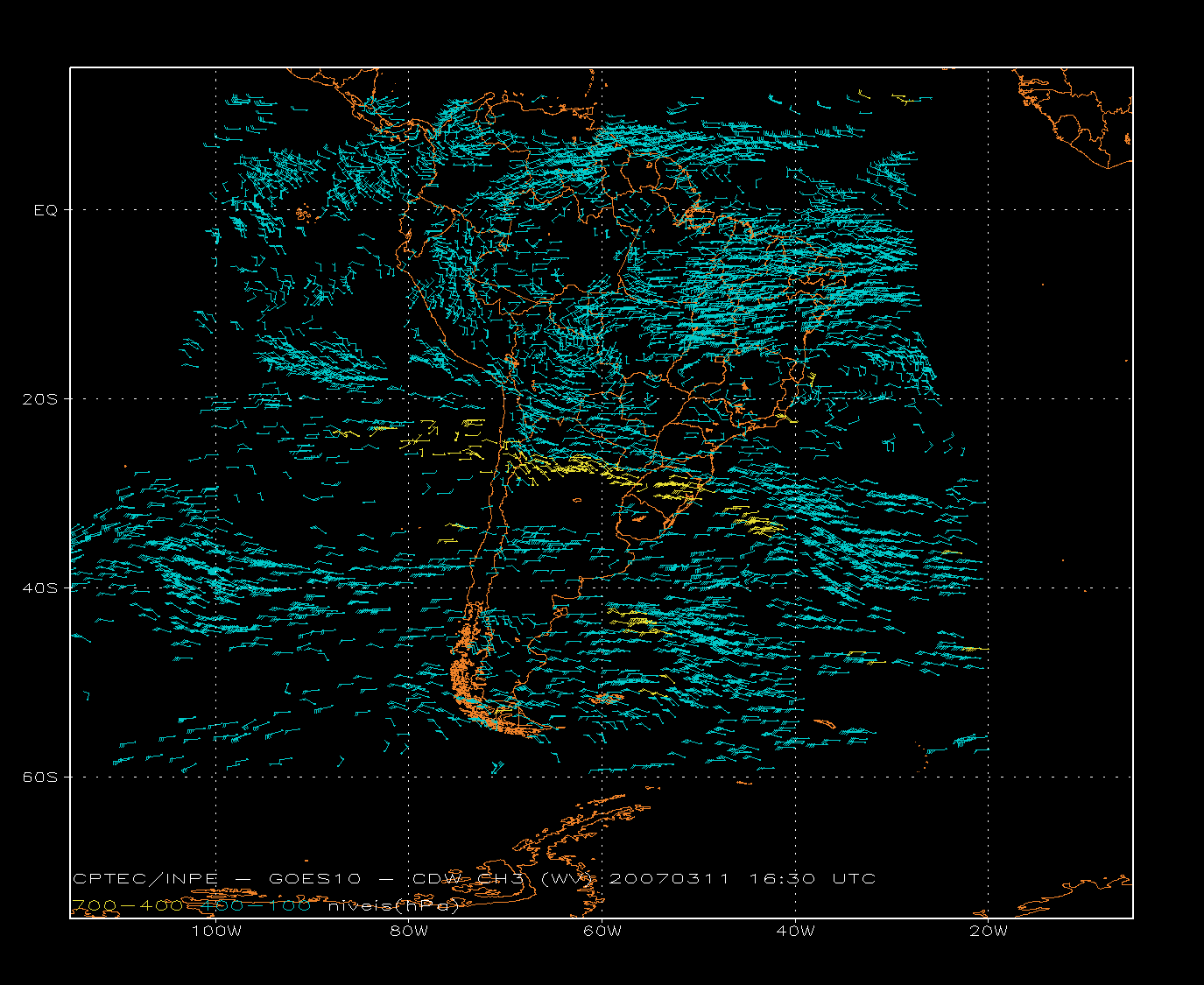Click the 80W longitude label

pos(409,931)
